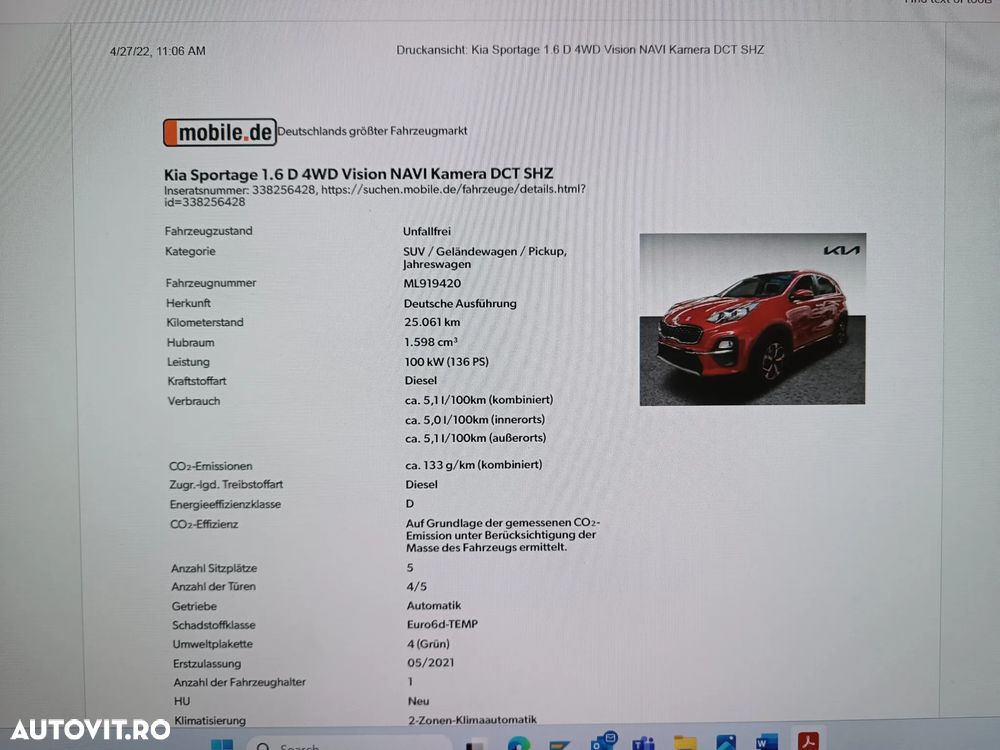
Task: Click the Hubraum label
Action: tap(191, 342)
